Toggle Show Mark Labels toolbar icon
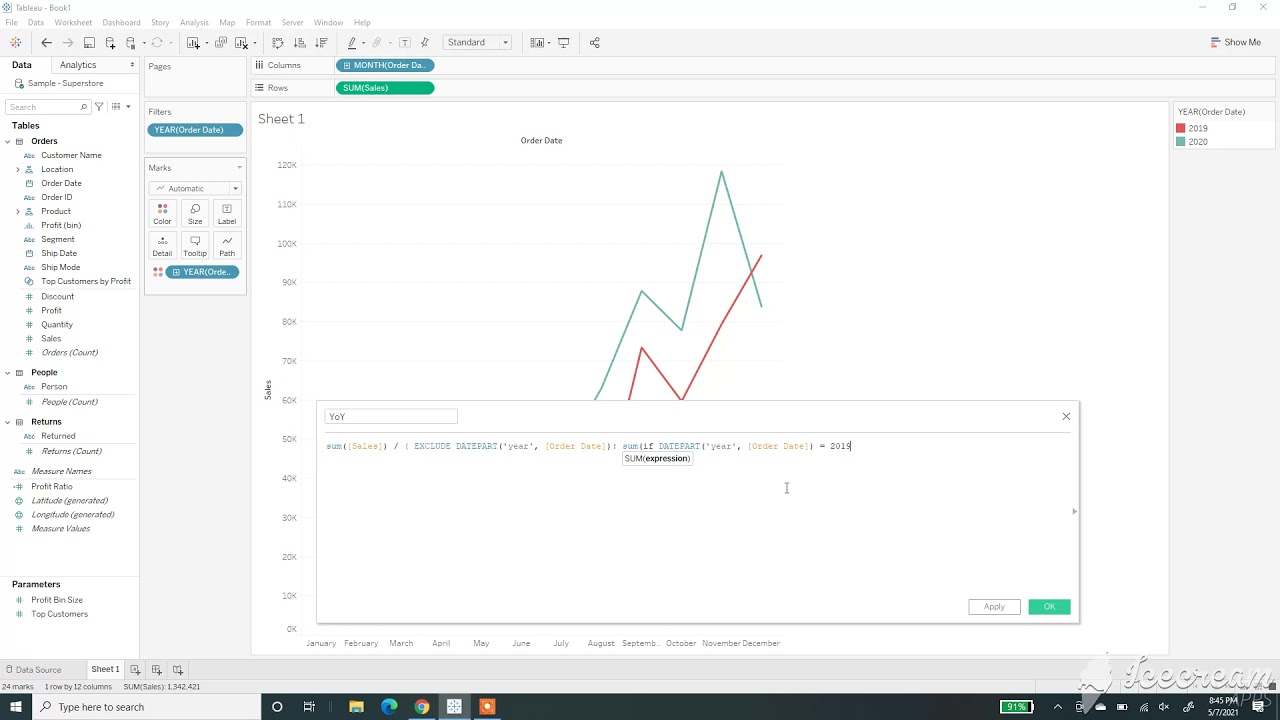The height and width of the screenshot is (720, 1280). pyautogui.click(x=404, y=43)
